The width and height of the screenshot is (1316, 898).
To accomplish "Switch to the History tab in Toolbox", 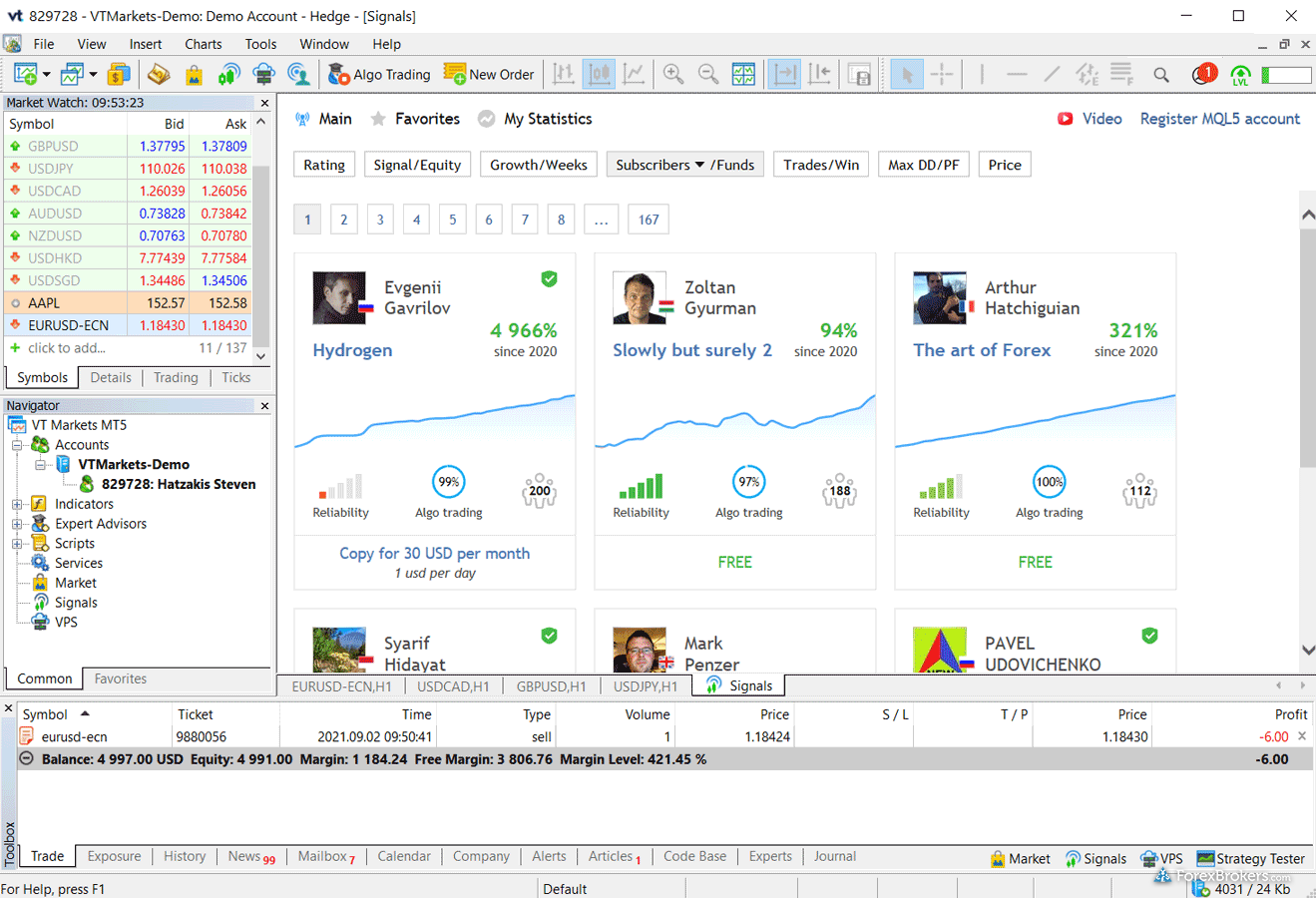I will (x=185, y=856).
